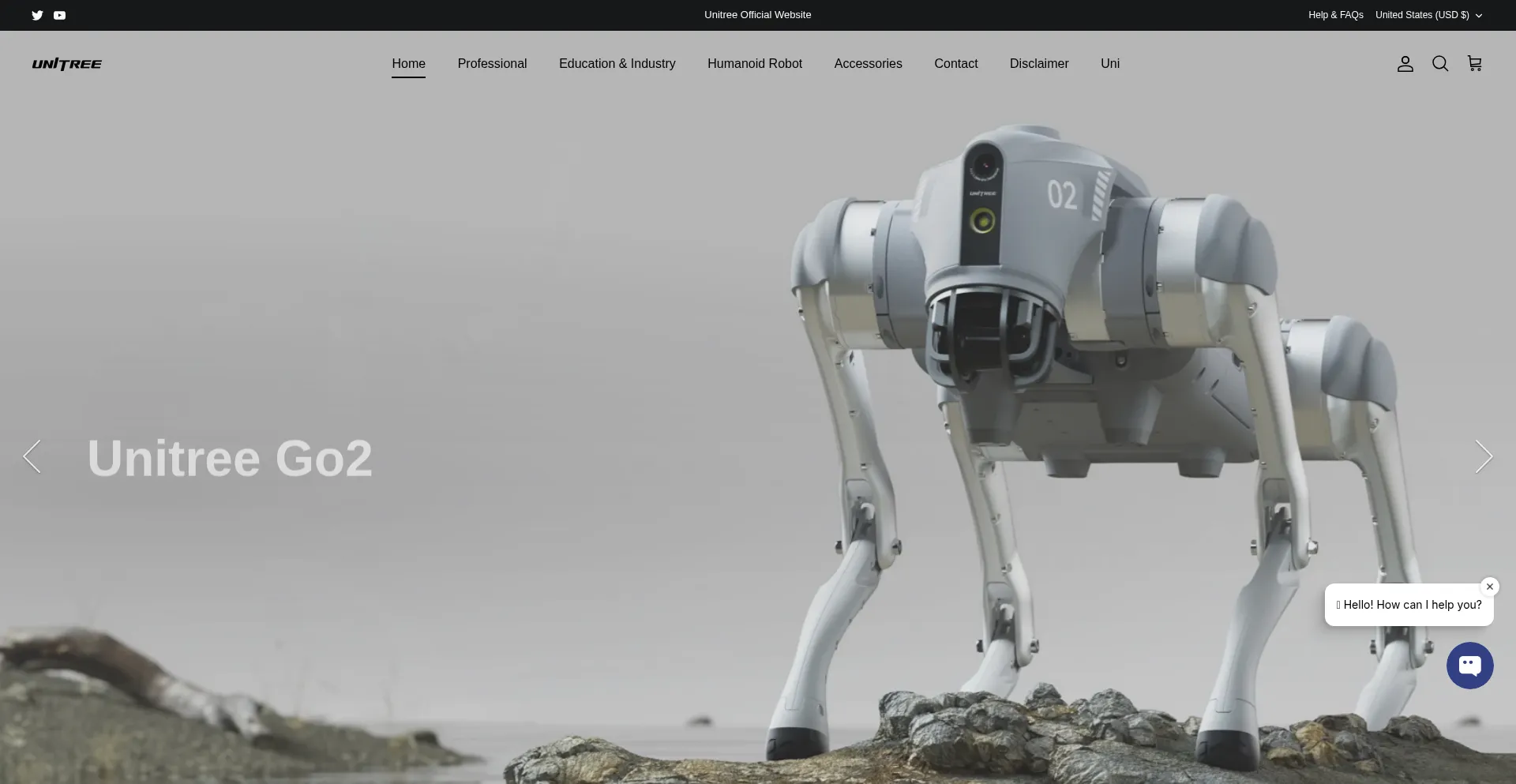
Task: Open the Twitter social link
Action: tap(37, 15)
